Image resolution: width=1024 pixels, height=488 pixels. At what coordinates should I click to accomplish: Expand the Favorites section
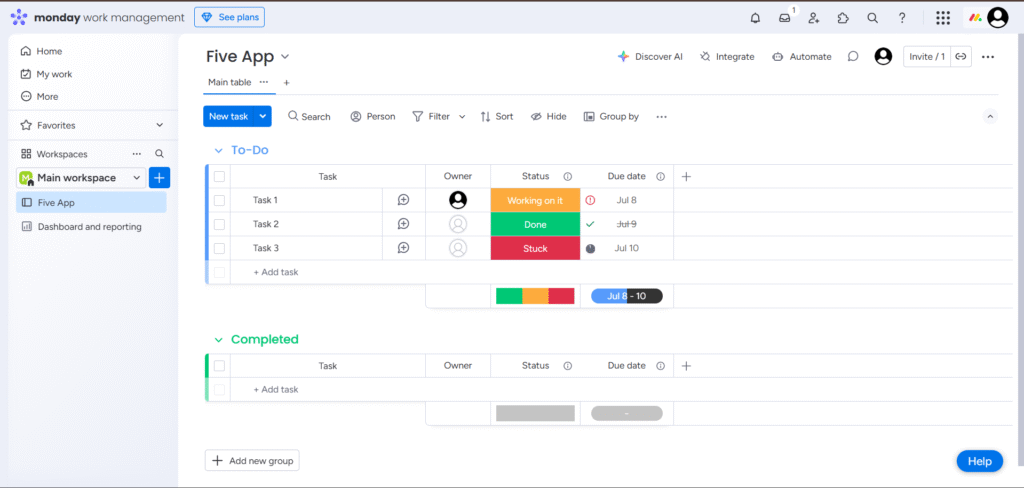tap(159, 125)
